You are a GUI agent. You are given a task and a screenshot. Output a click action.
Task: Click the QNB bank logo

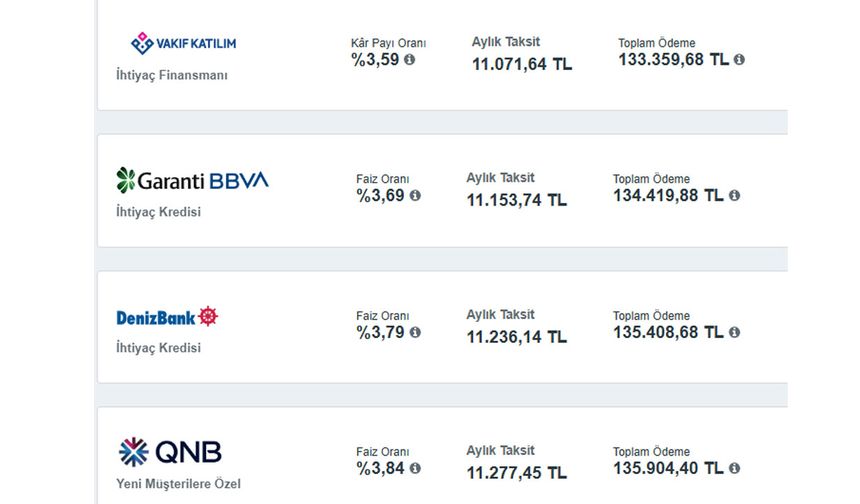click(170, 452)
